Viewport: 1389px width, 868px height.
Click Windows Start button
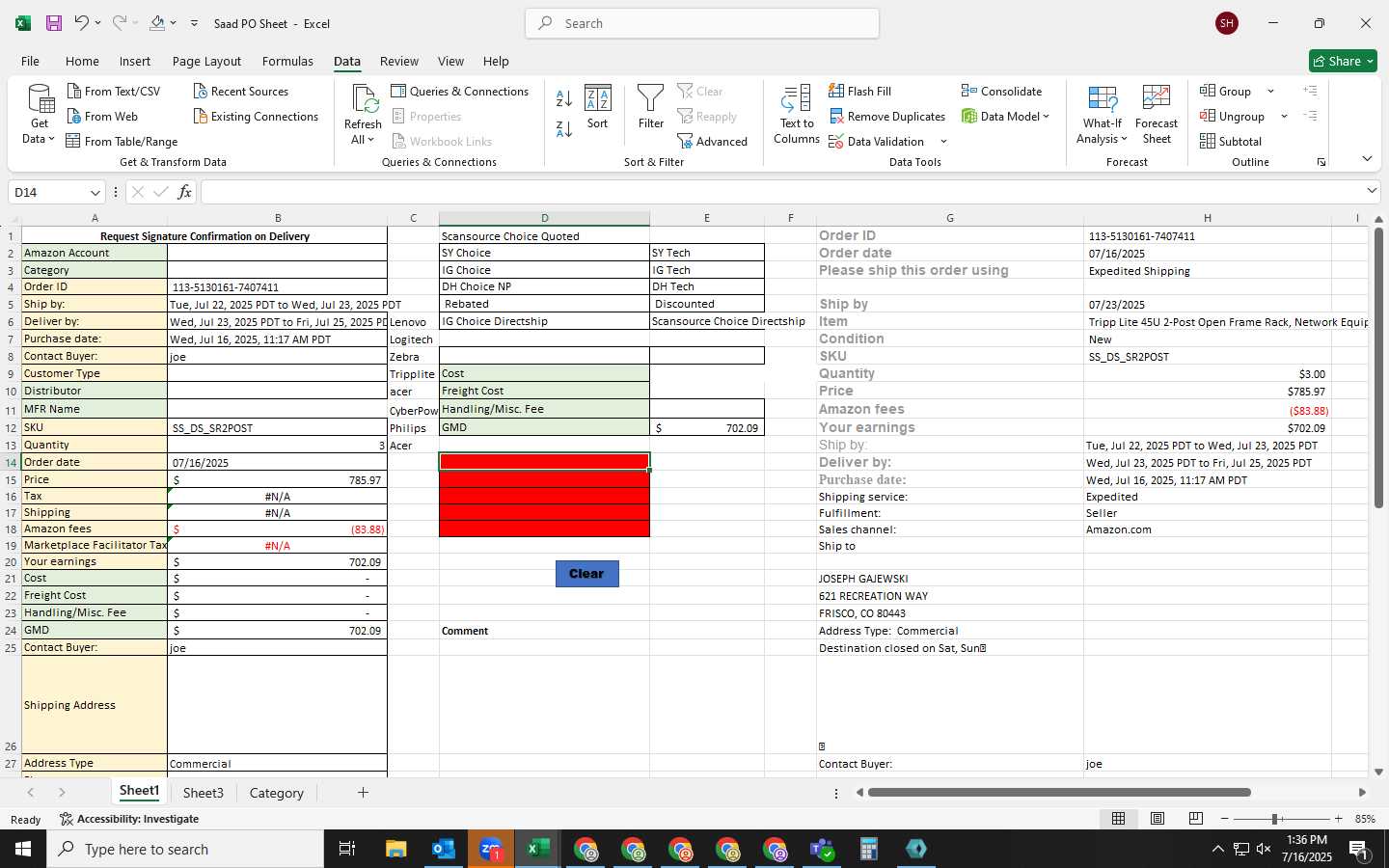tap(23, 849)
